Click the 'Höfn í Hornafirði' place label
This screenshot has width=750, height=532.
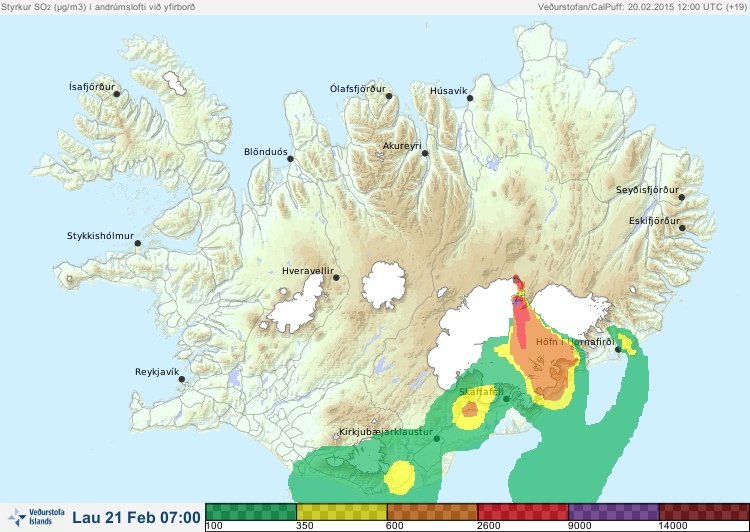coord(575,342)
